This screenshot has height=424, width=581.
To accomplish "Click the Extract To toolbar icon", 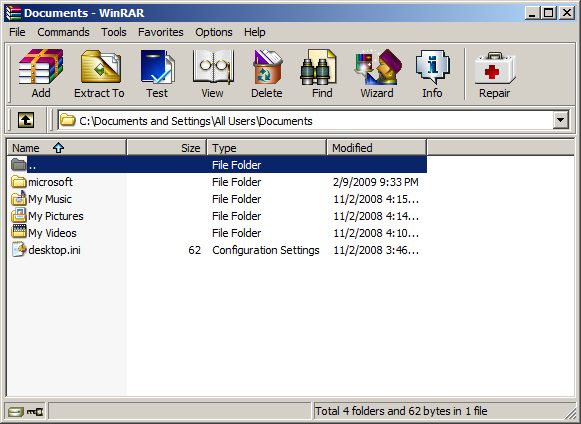I will point(100,67).
